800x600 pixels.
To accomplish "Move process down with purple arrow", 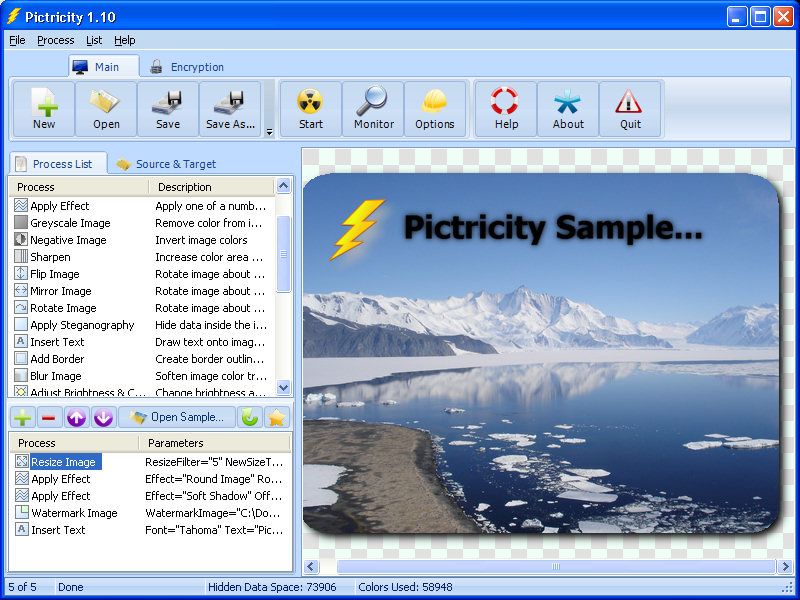I will coord(103,417).
